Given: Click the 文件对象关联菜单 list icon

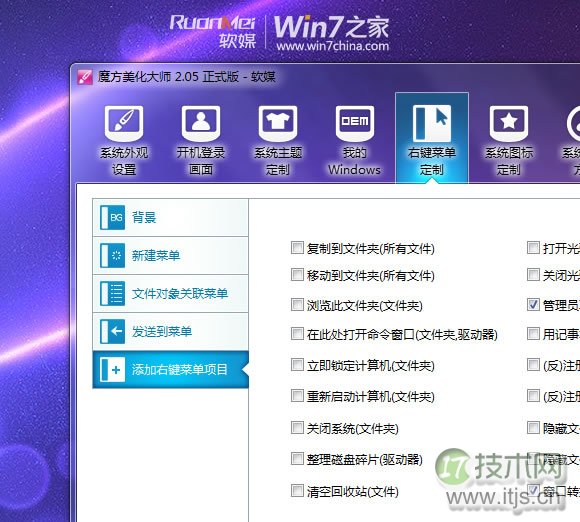Looking at the screenshot, I should point(112,293).
